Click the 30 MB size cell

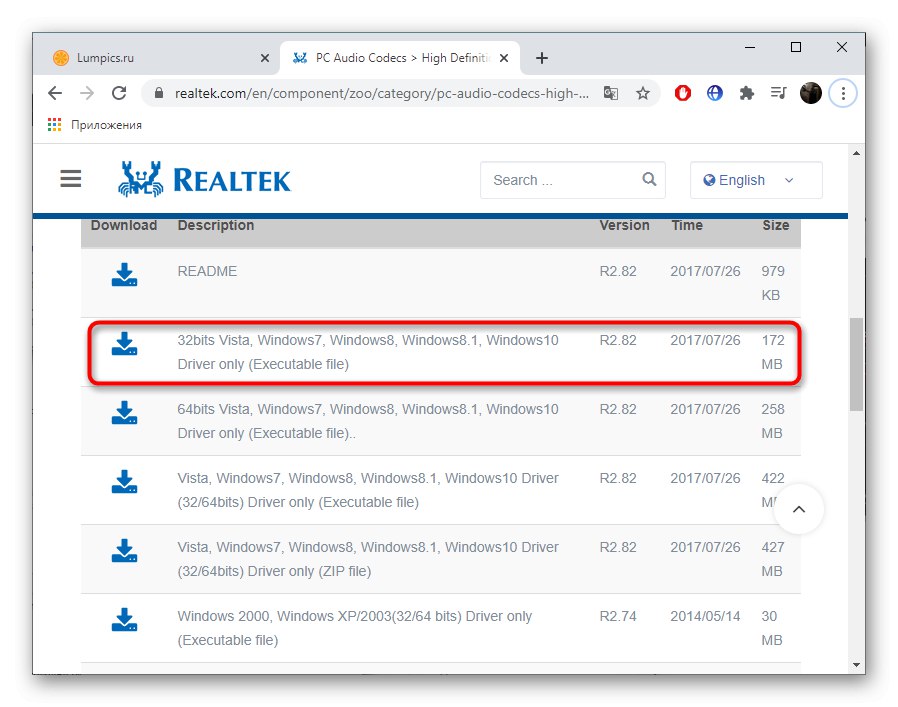pos(771,628)
